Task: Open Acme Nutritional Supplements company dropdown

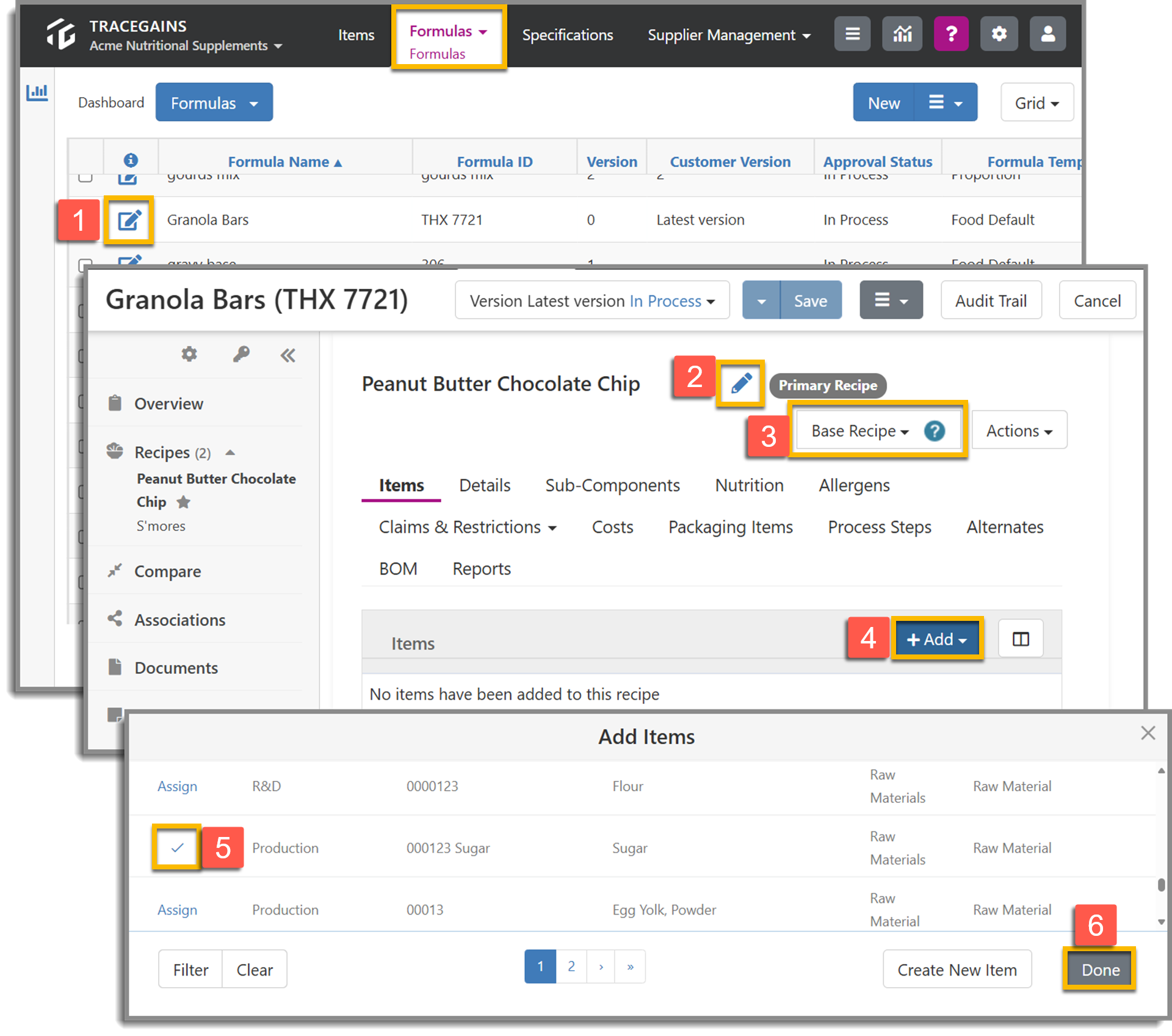Action: tap(186, 46)
